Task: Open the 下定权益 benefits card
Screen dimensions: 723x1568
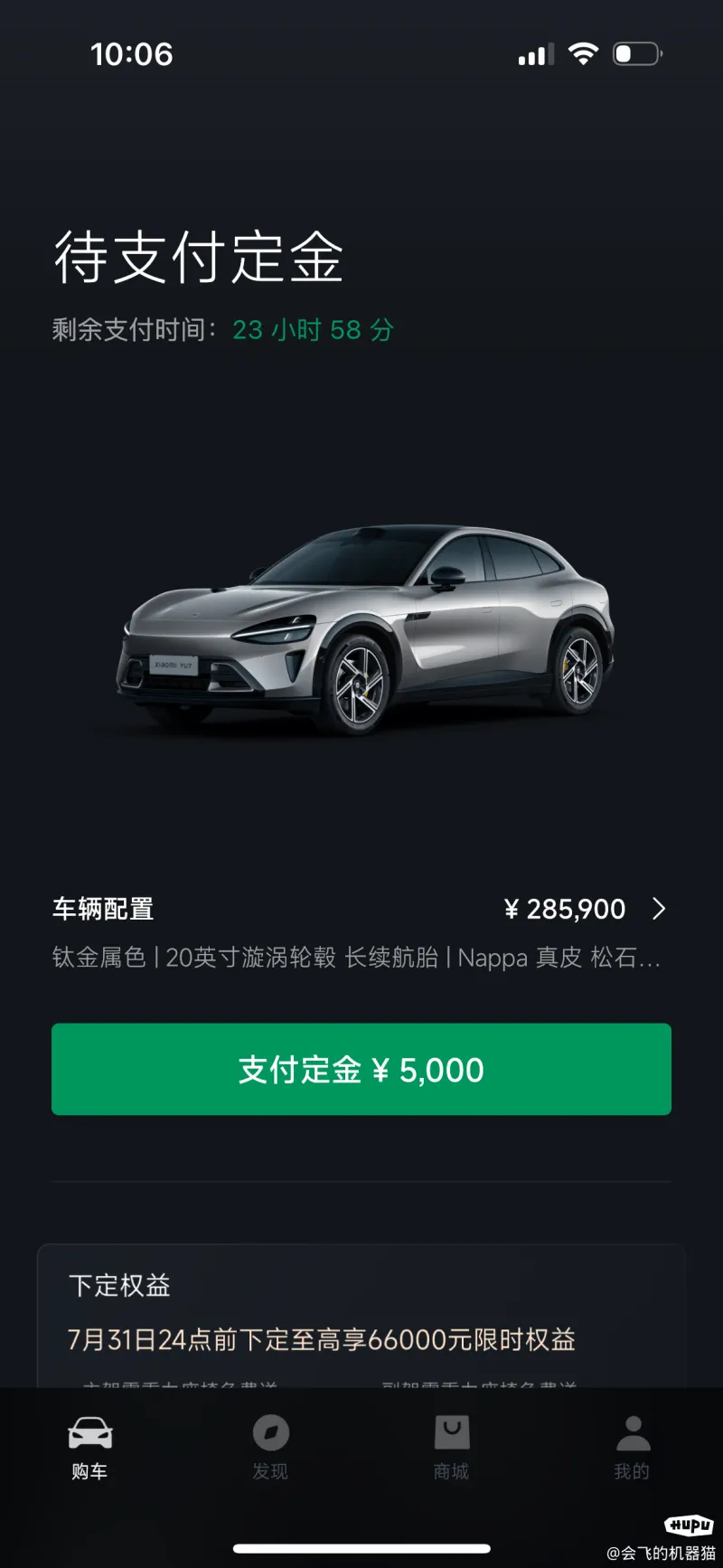Action: pos(361,1317)
